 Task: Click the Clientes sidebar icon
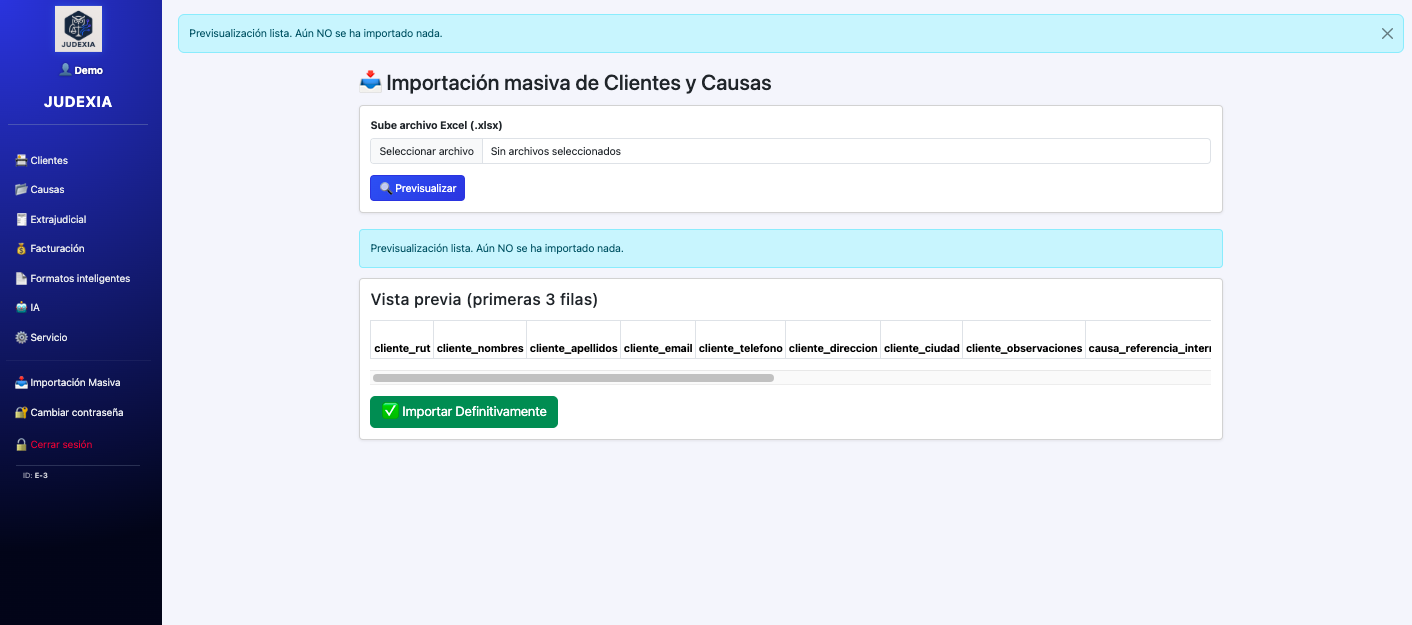[x=21, y=160]
